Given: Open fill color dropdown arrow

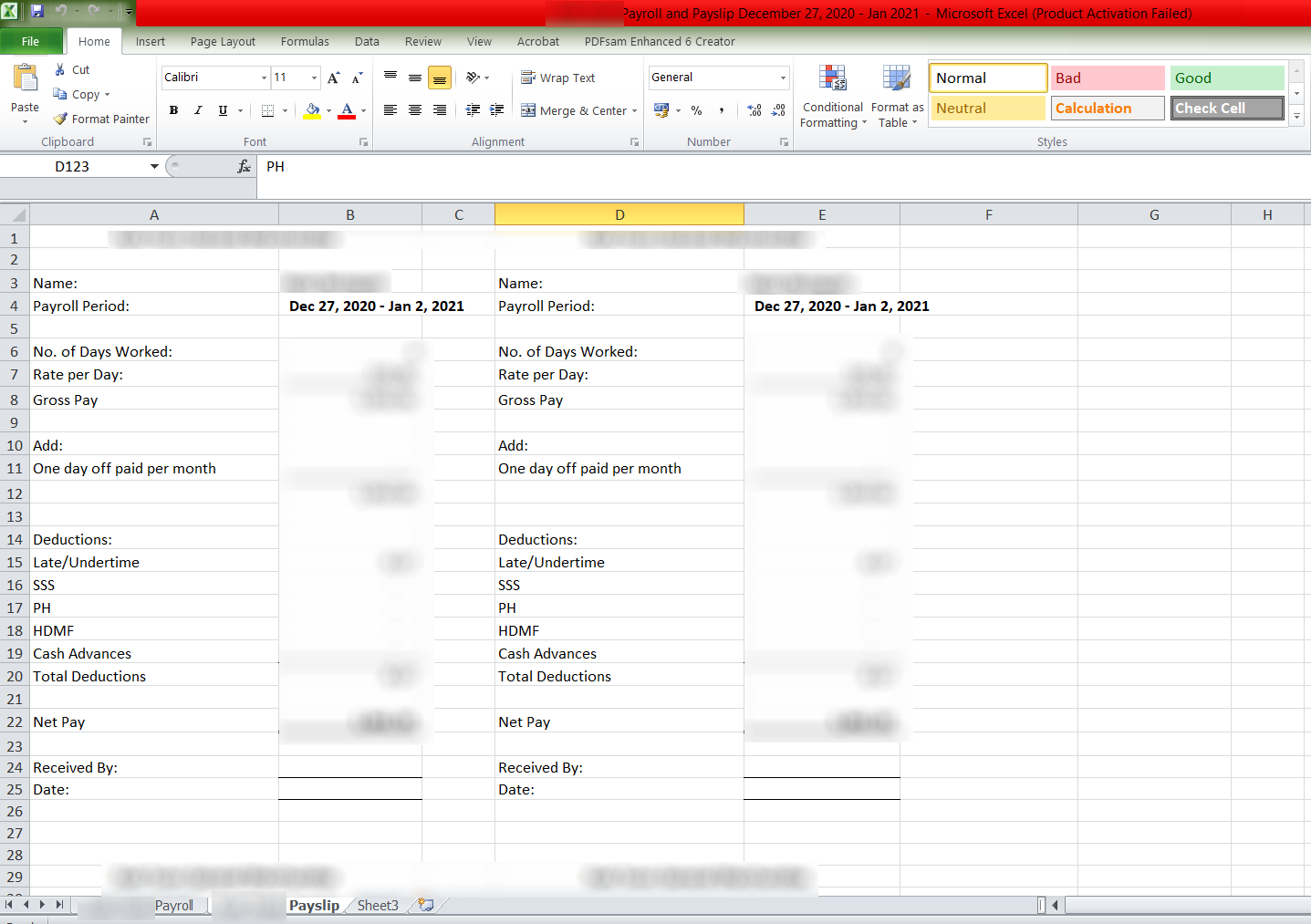Looking at the screenshot, I should click(328, 111).
